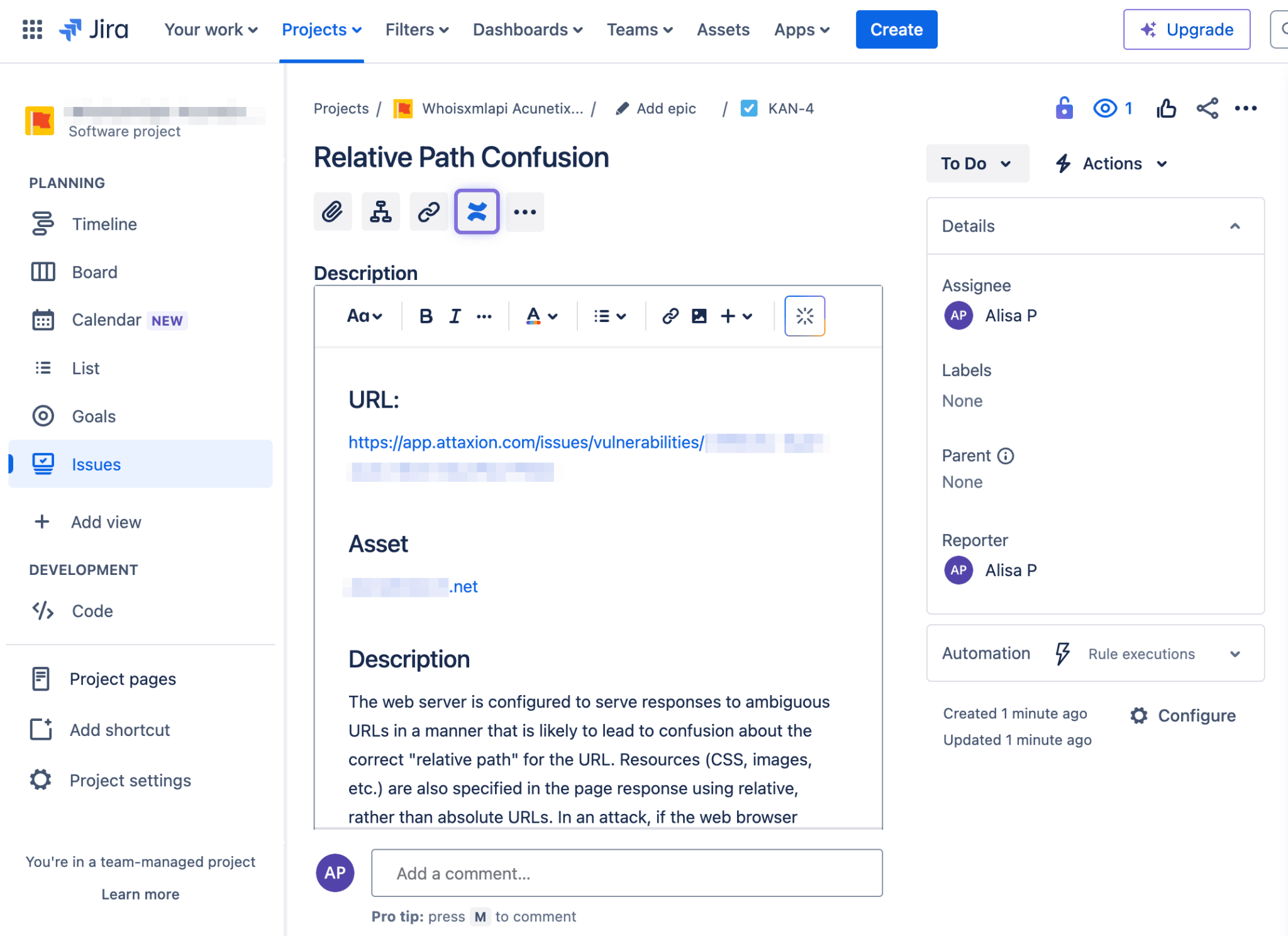The image size is (1288, 936).
Task: Insert an image using the editor toolbar
Action: coord(699,316)
